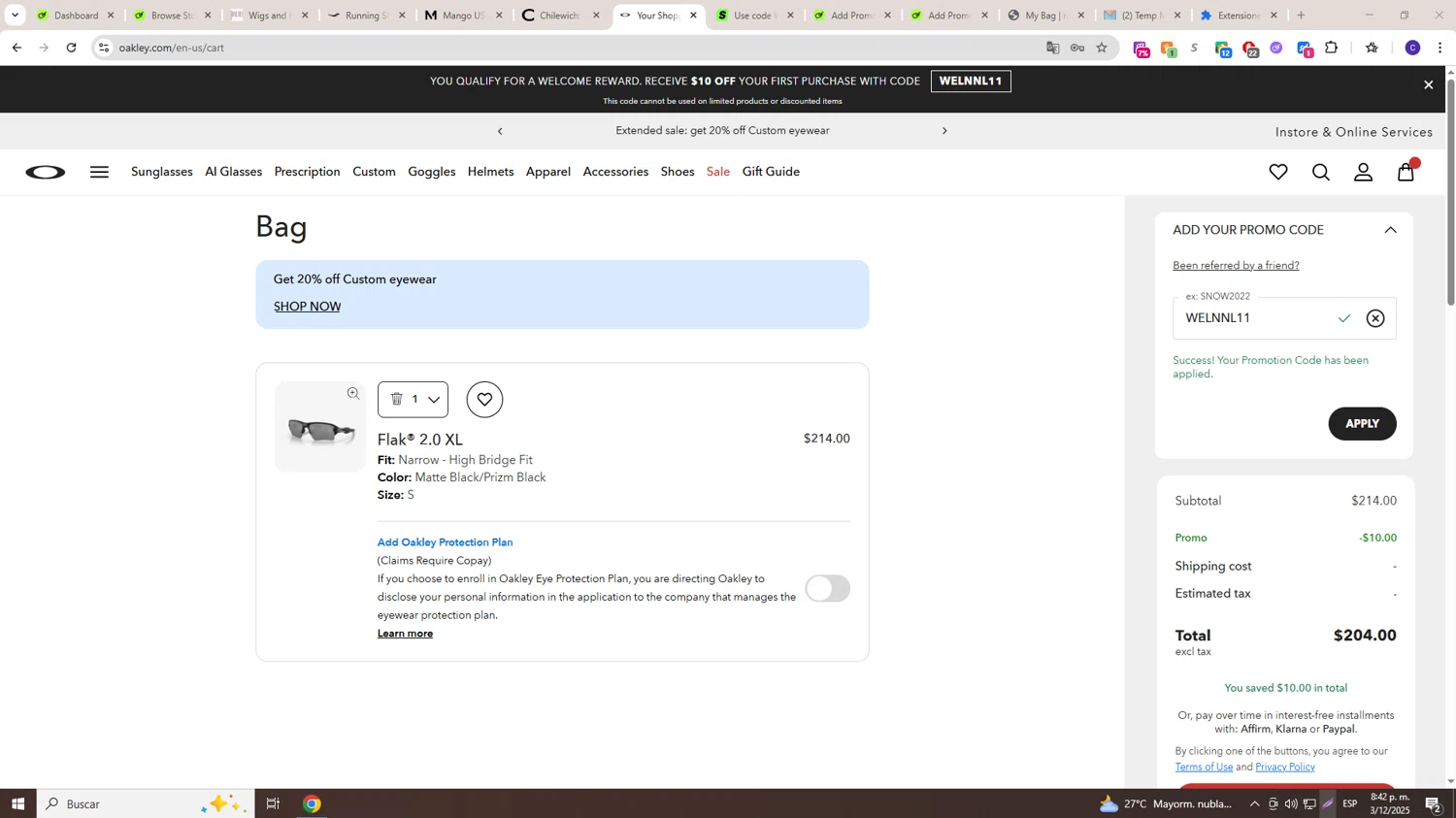Reload the Oakley cart page
Viewport: 1456px width, 818px height.
tap(72, 48)
